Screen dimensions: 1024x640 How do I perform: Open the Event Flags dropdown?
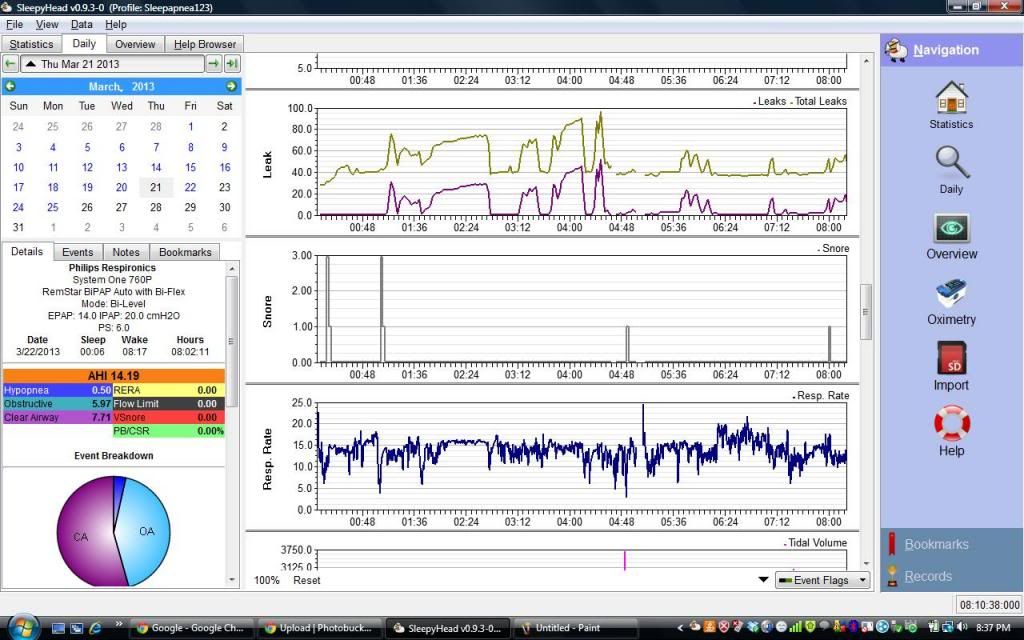(x=822, y=580)
